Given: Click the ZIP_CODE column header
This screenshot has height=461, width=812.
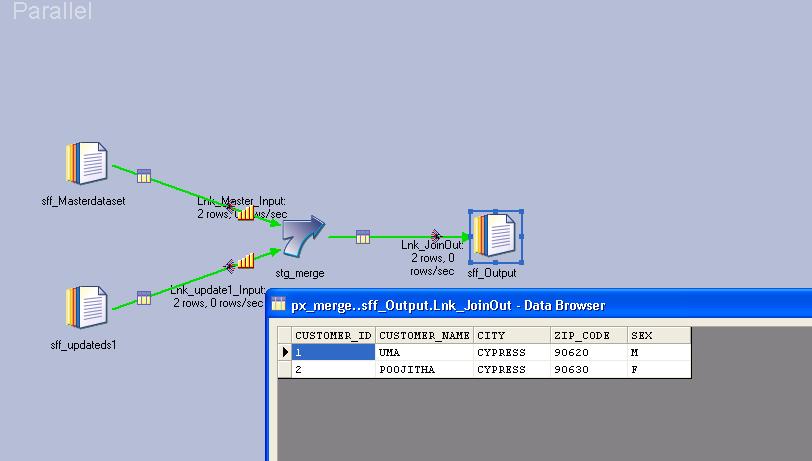Looking at the screenshot, I should pyautogui.click(x=588, y=336).
